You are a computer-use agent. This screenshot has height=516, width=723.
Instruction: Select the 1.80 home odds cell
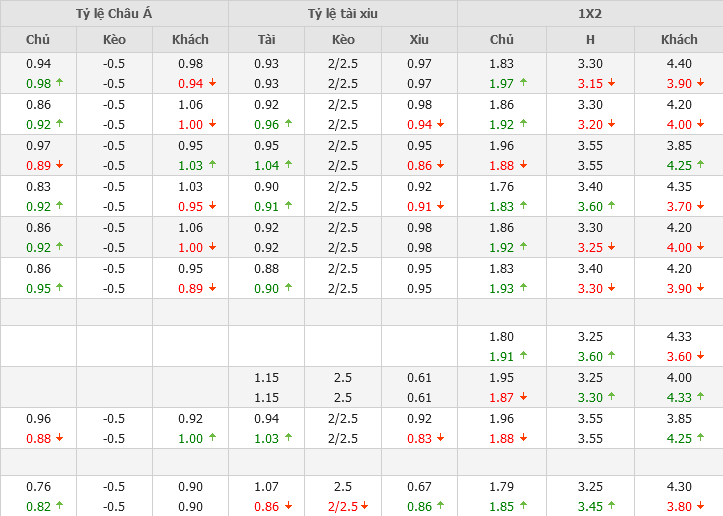tap(502, 337)
